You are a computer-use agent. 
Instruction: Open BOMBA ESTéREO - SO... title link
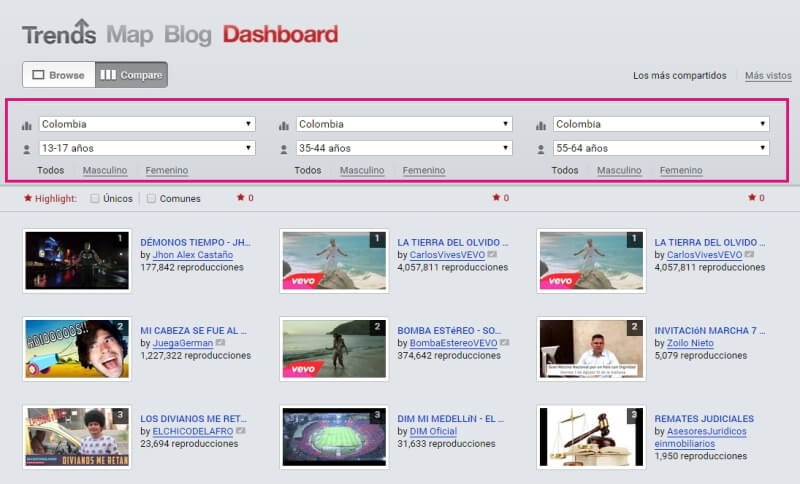tap(449, 330)
